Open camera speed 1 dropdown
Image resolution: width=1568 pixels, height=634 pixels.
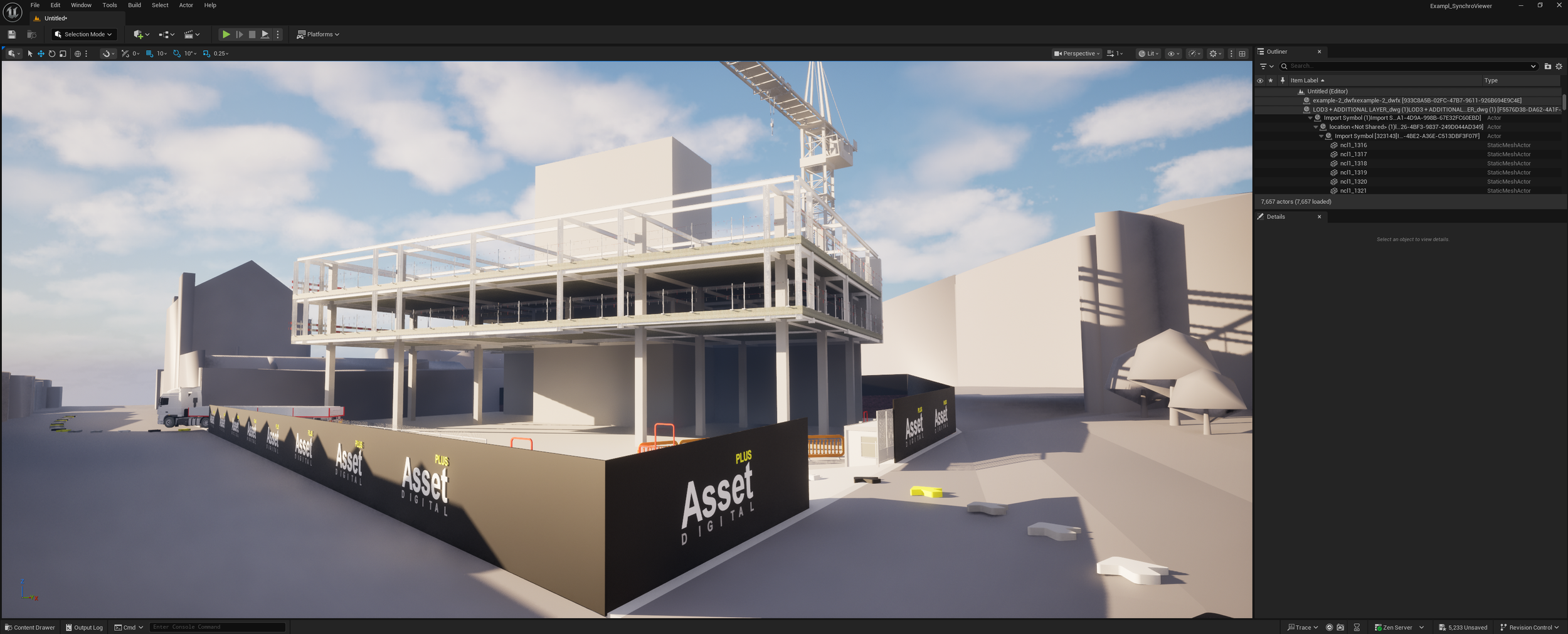[1115, 54]
